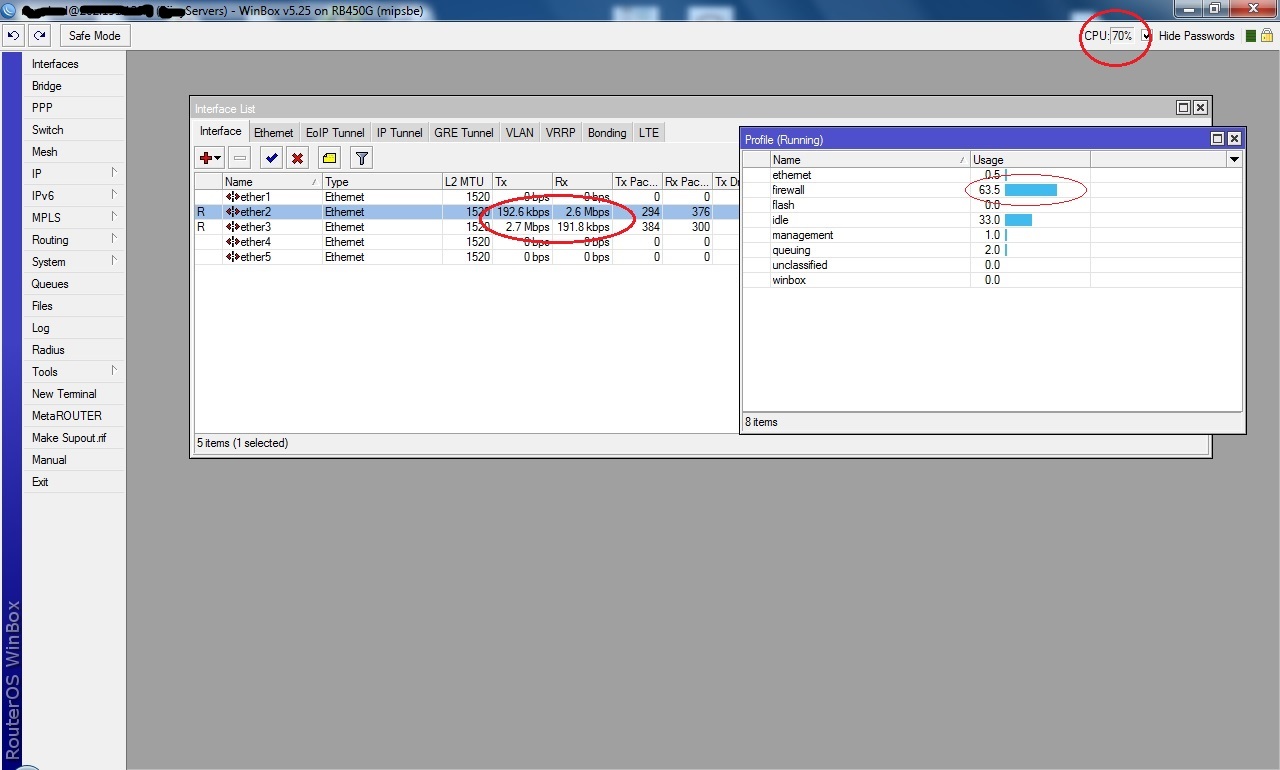The image size is (1280, 770).
Task: Open the Profile panel filter dropdown
Action: [1233, 158]
